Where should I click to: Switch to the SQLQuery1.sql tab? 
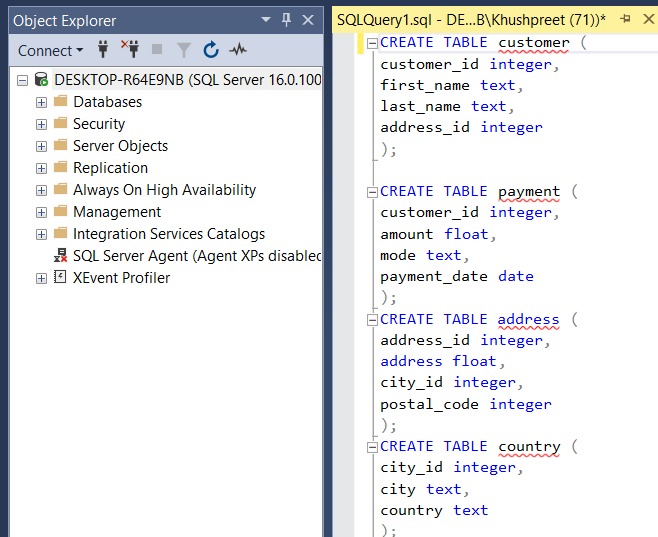pyautogui.click(x=471, y=20)
